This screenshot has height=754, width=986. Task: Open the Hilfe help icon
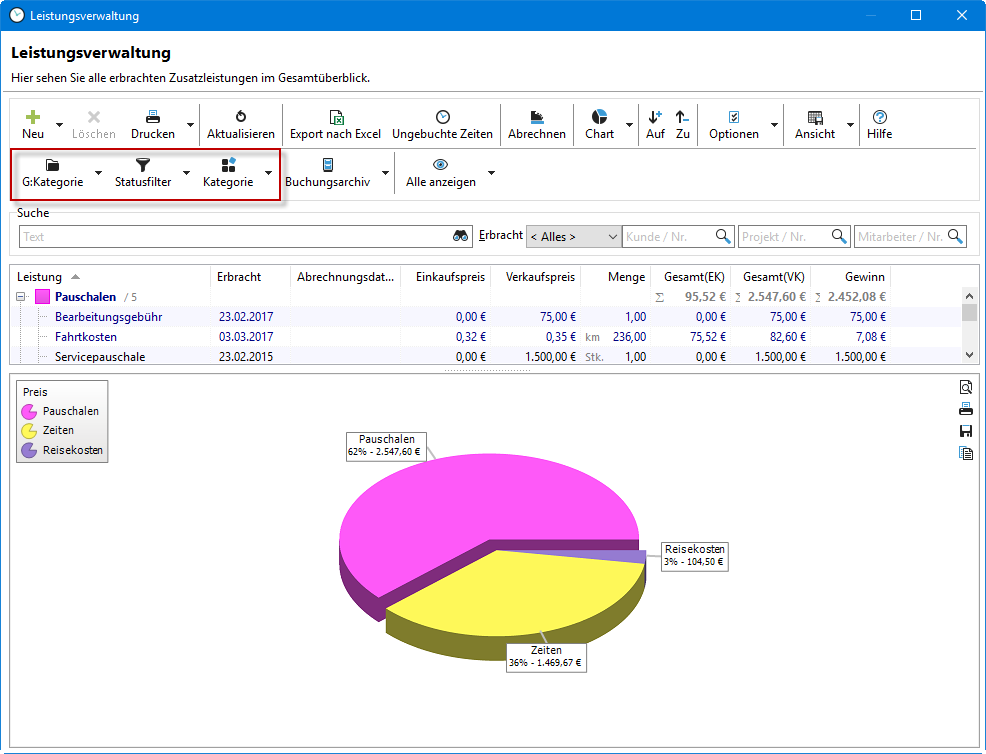[880, 117]
